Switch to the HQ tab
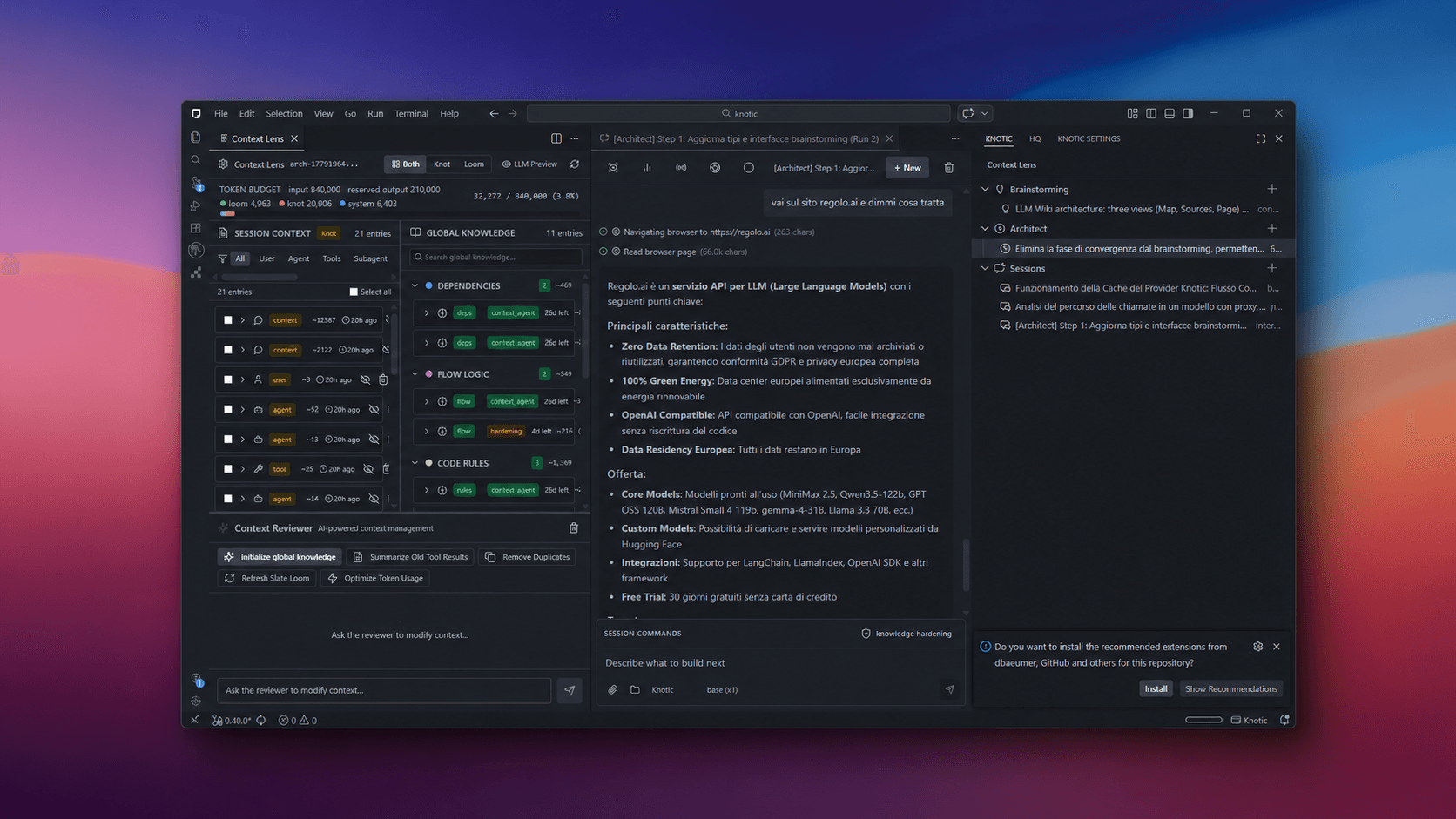 pos(1035,138)
